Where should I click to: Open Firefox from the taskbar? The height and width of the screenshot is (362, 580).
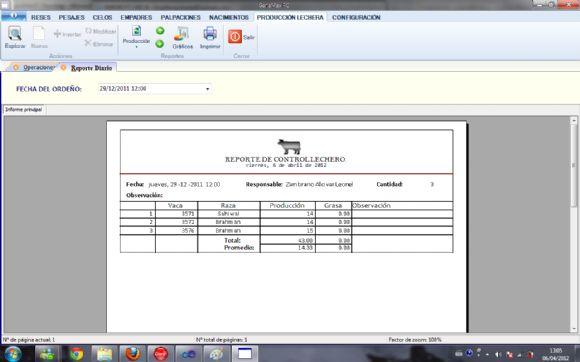(132, 354)
